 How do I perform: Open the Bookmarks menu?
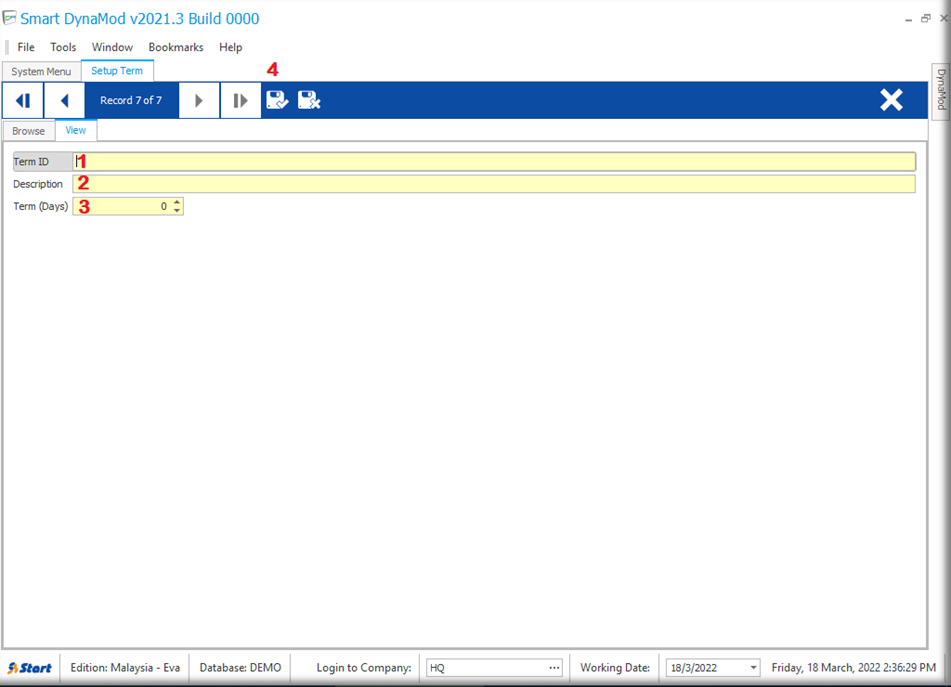pos(175,47)
